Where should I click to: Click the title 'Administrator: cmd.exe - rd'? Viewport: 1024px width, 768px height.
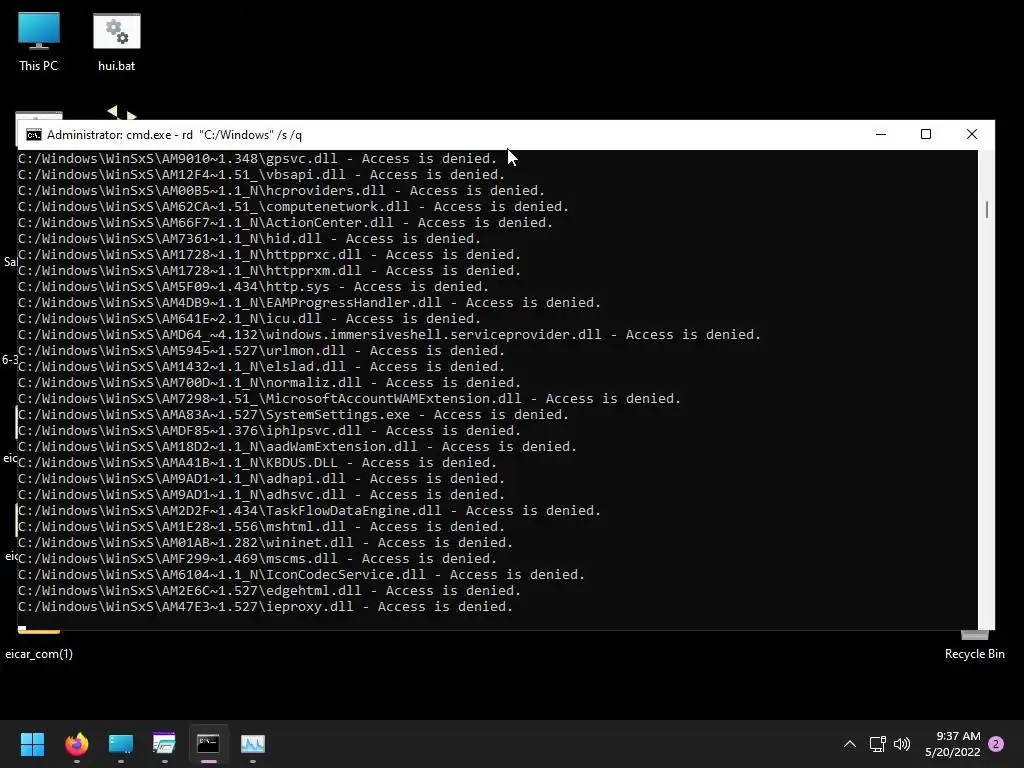coord(120,135)
